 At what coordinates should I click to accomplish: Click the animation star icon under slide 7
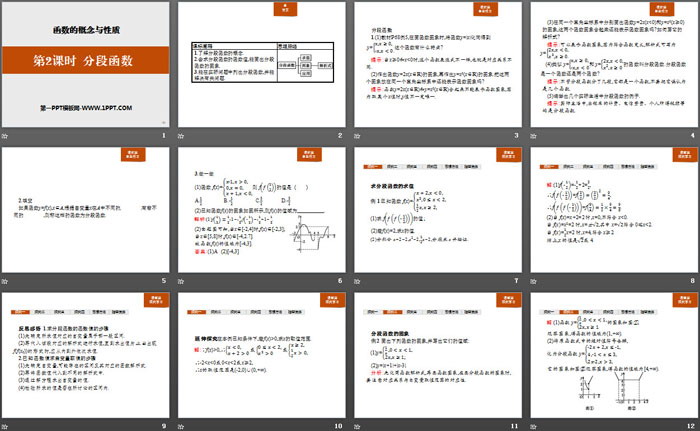pos(357,281)
